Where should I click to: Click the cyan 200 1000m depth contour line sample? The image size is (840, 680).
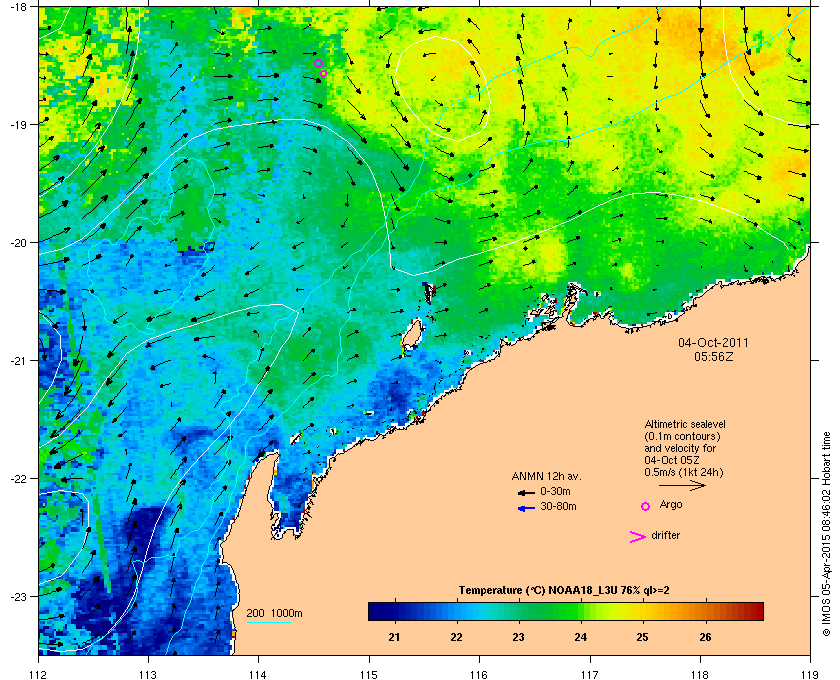tap(268, 622)
